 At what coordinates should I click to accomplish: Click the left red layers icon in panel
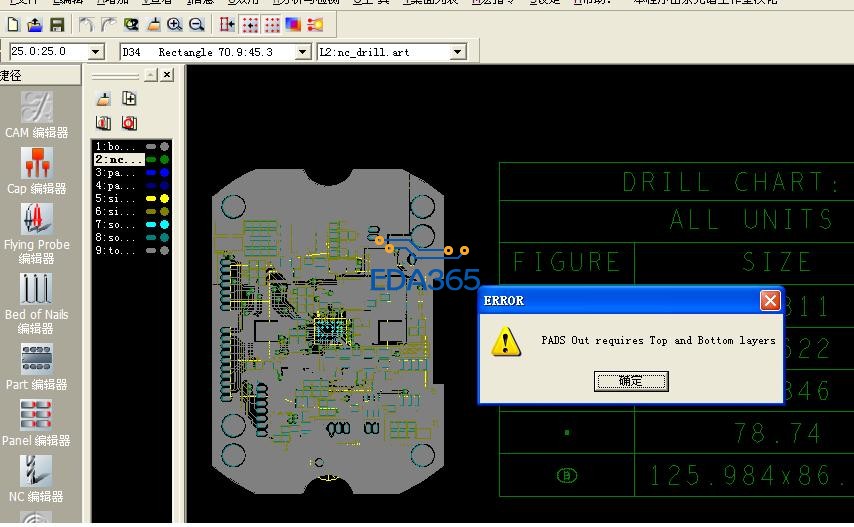pyautogui.click(x=103, y=122)
